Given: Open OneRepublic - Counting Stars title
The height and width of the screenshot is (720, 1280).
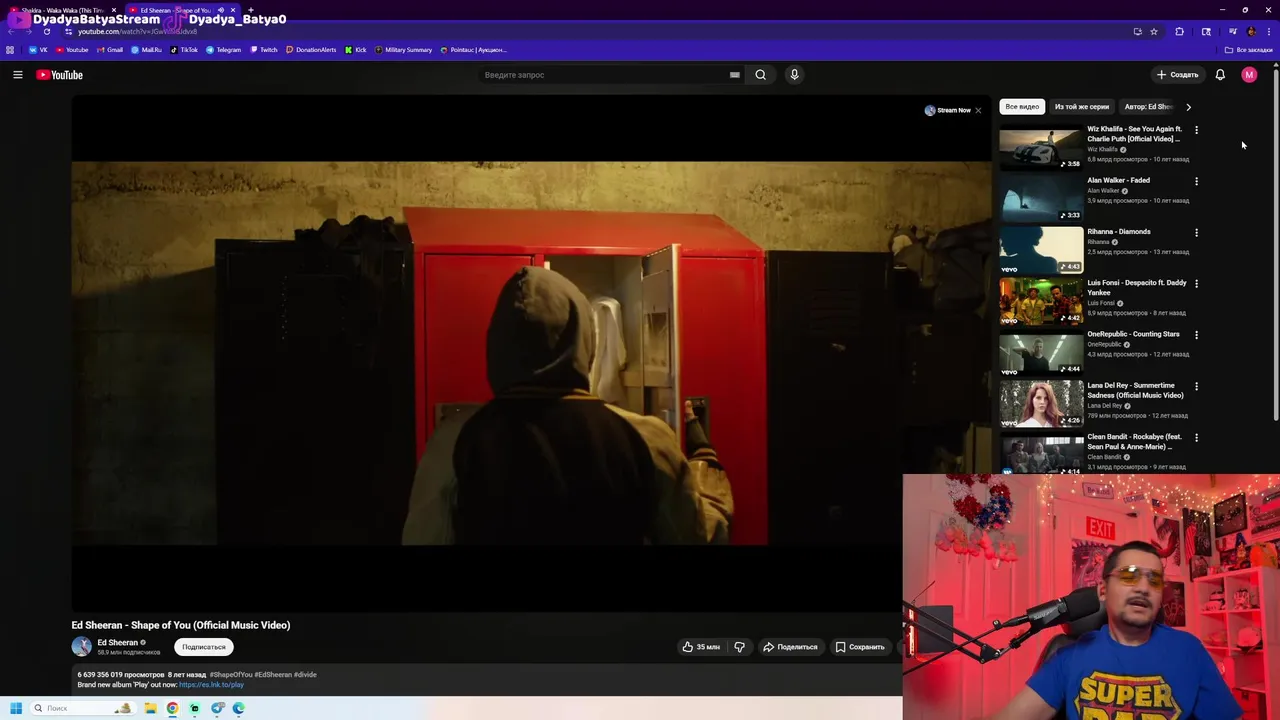Looking at the screenshot, I should [x=1133, y=334].
